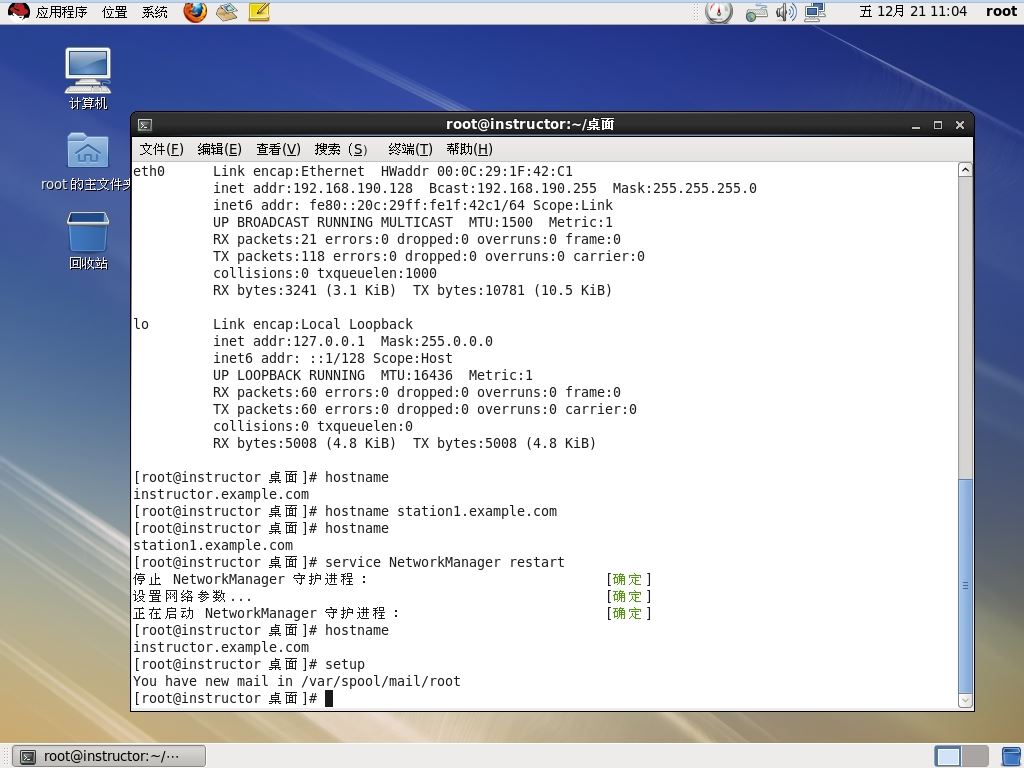The height and width of the screenshot is (768, 1024).
Task: Click the root@instructor taskbar button
Action: (109, 756)
